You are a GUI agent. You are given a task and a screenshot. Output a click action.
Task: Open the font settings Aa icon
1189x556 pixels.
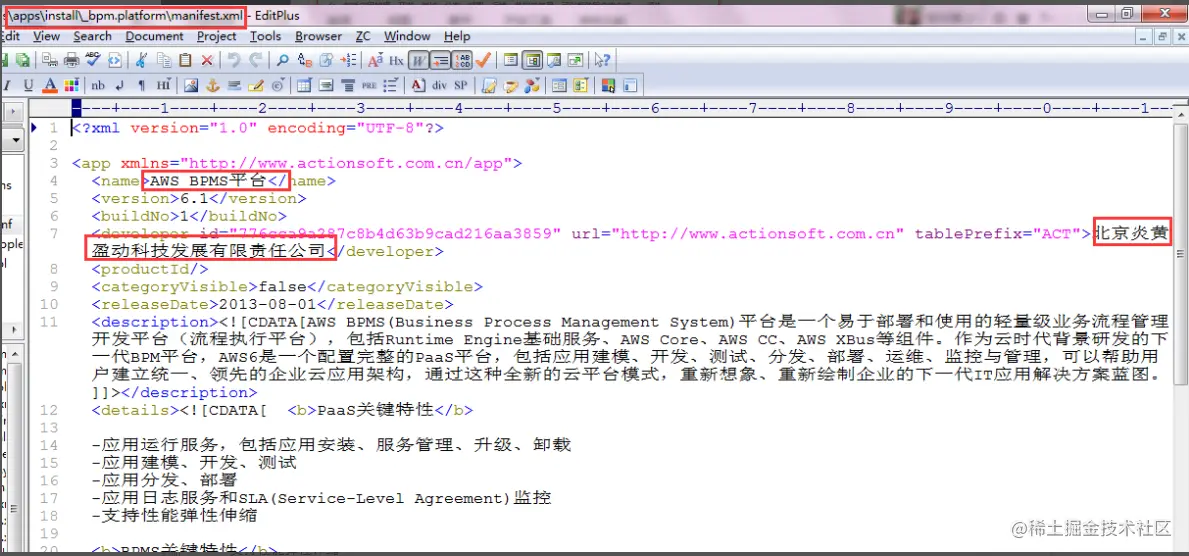pyautogui.click(x=375, y=61)
